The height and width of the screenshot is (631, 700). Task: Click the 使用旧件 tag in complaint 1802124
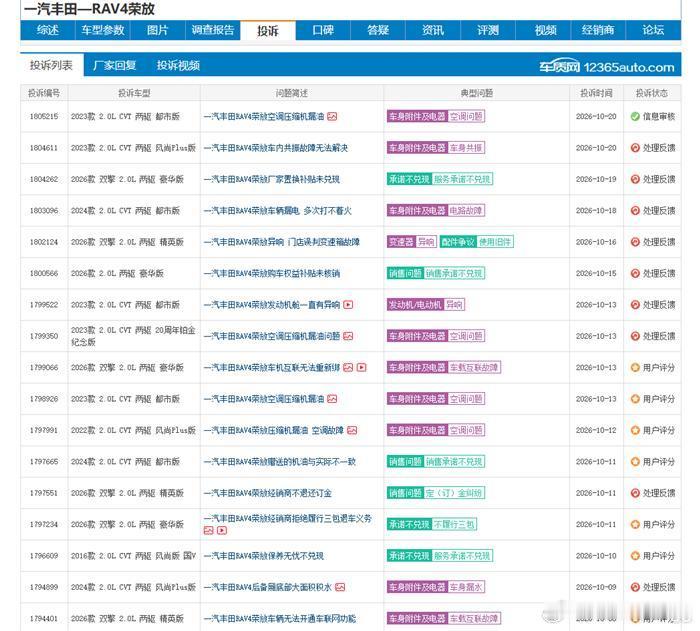495,242
